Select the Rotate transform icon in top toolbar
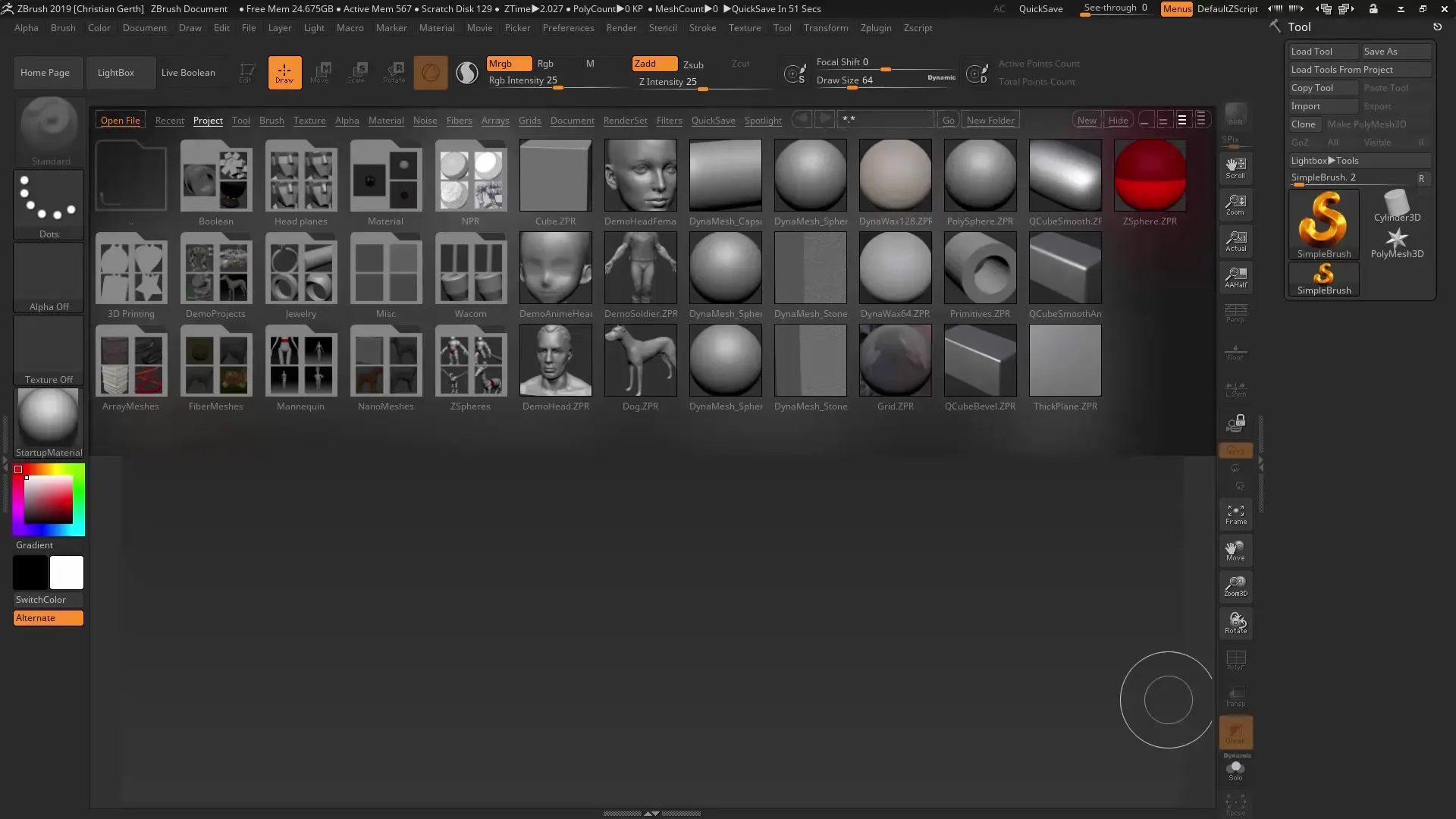 394,73
